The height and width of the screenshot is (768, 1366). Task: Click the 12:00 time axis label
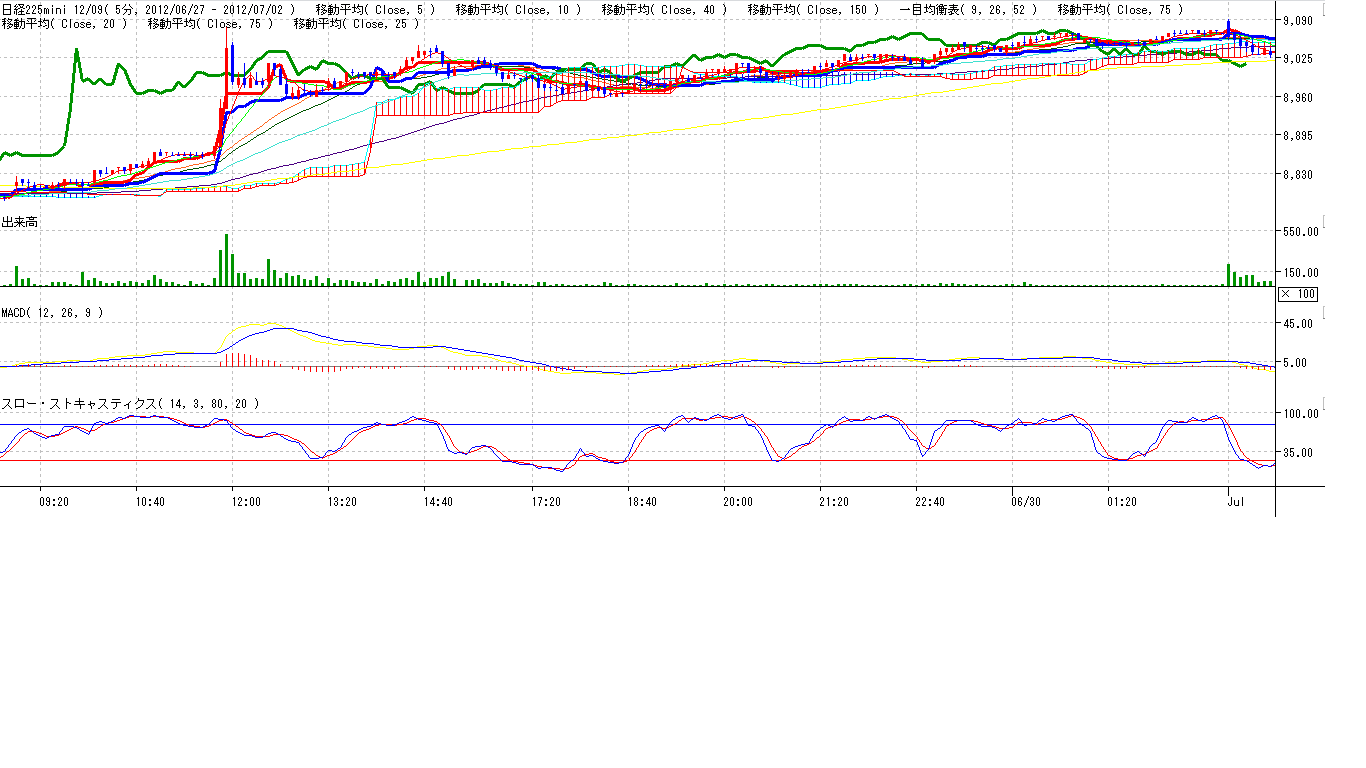[x=245, y=501]
